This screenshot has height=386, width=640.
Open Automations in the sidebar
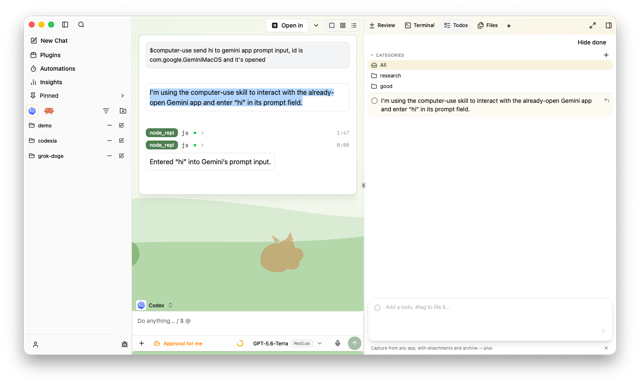[x=53, y=69]
